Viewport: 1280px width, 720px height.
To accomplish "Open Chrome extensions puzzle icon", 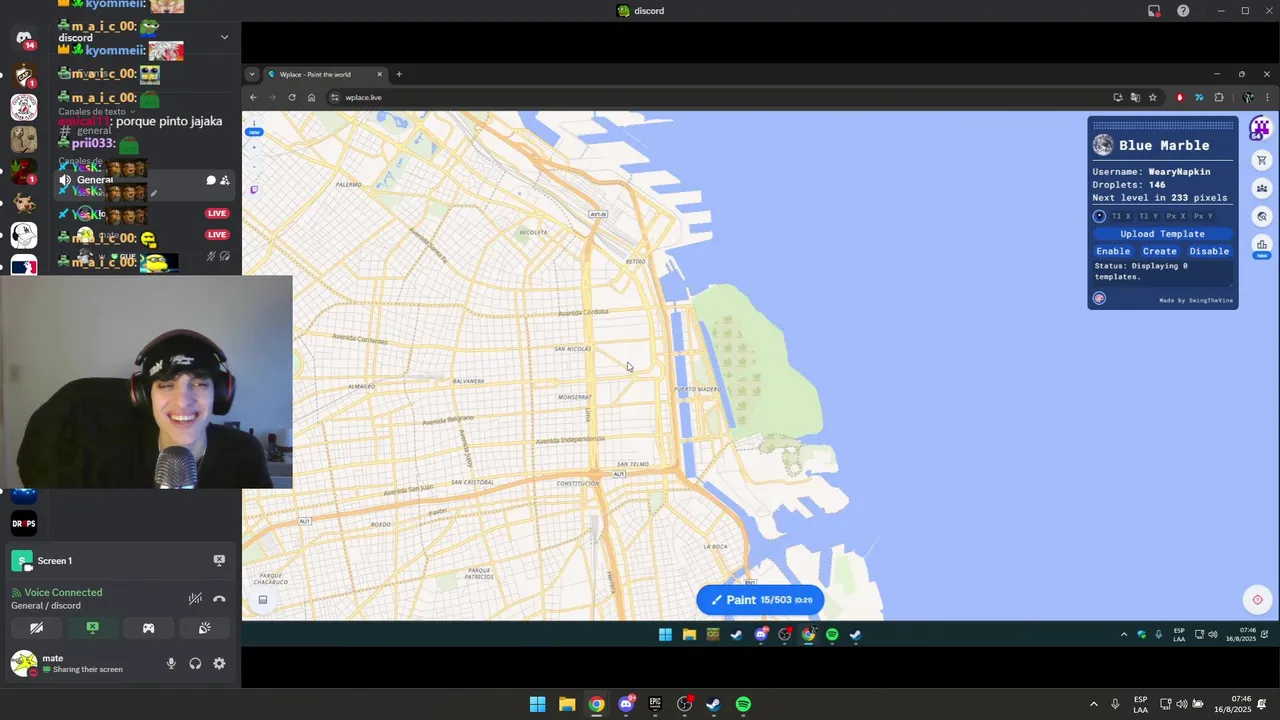I will point(1219,97).
